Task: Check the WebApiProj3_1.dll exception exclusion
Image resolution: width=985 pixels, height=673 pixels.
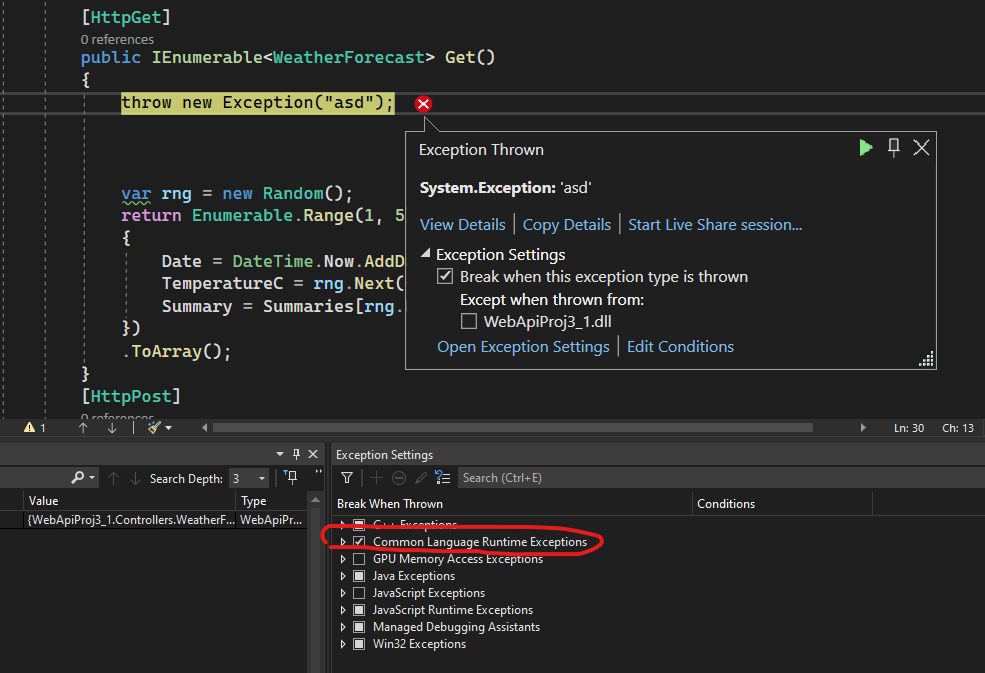Action: pyautogui.click(x=469, y=322)
